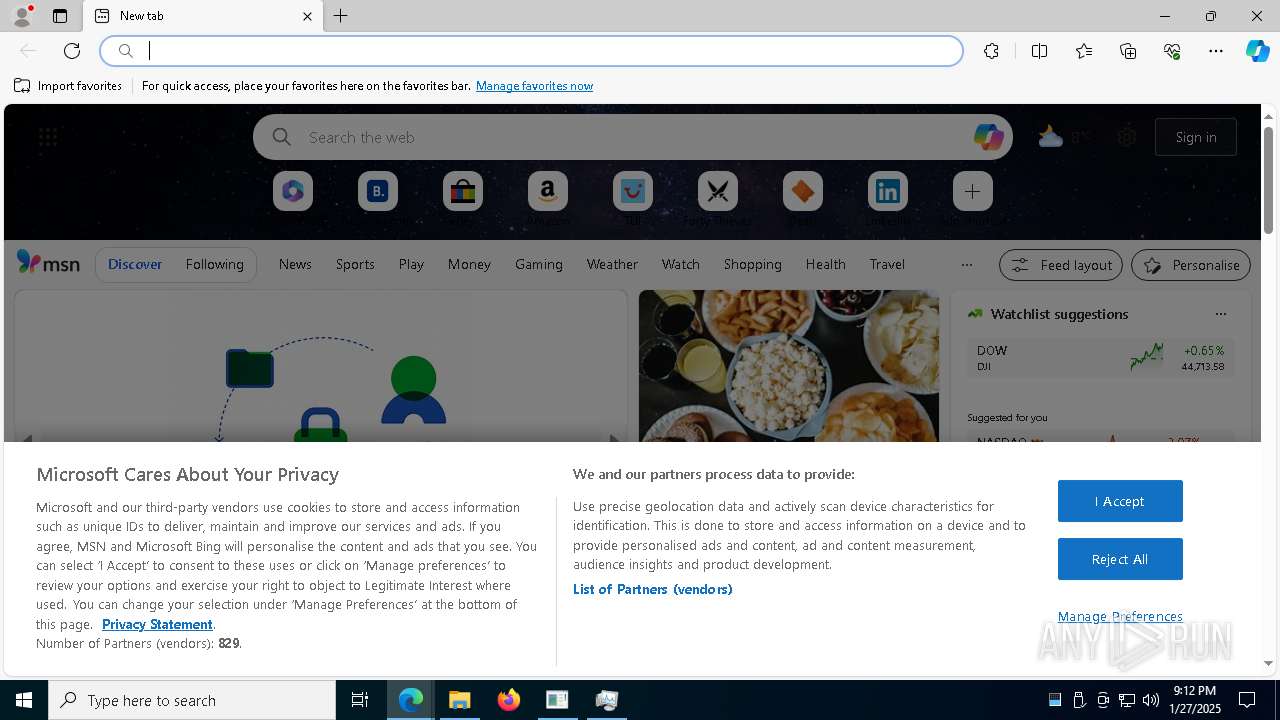Open a new tab with plus button

(341, 16)
